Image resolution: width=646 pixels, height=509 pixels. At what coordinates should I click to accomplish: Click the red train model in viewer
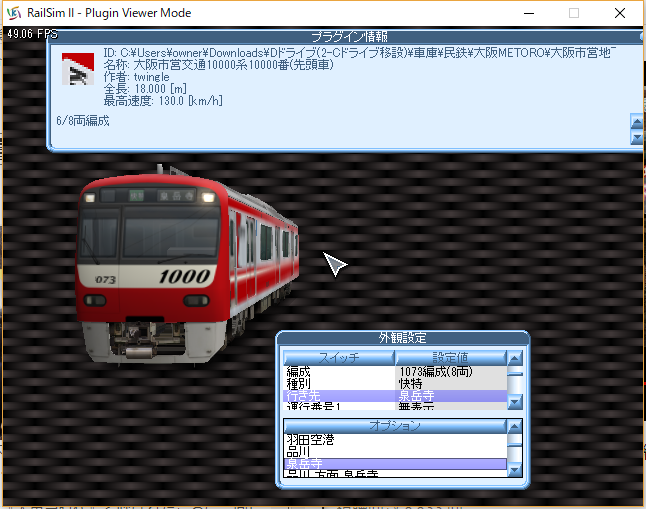pyautogui.click(x=187, y=264)
